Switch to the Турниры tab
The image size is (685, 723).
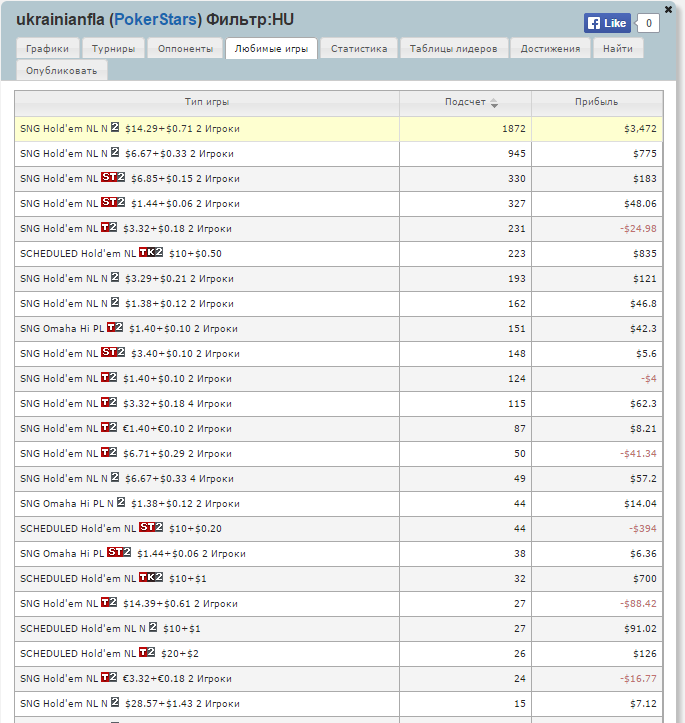(x=113, y=48)
